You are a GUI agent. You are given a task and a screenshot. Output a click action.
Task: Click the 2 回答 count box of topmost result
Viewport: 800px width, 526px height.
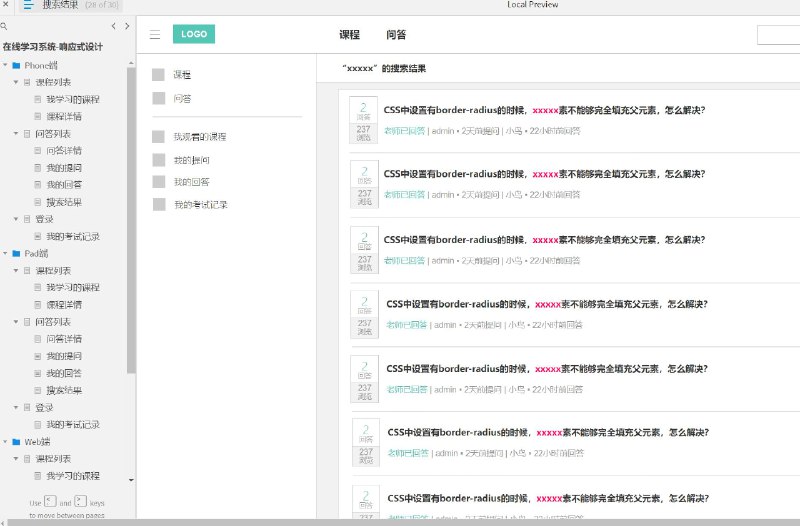(x=363, y=110)
